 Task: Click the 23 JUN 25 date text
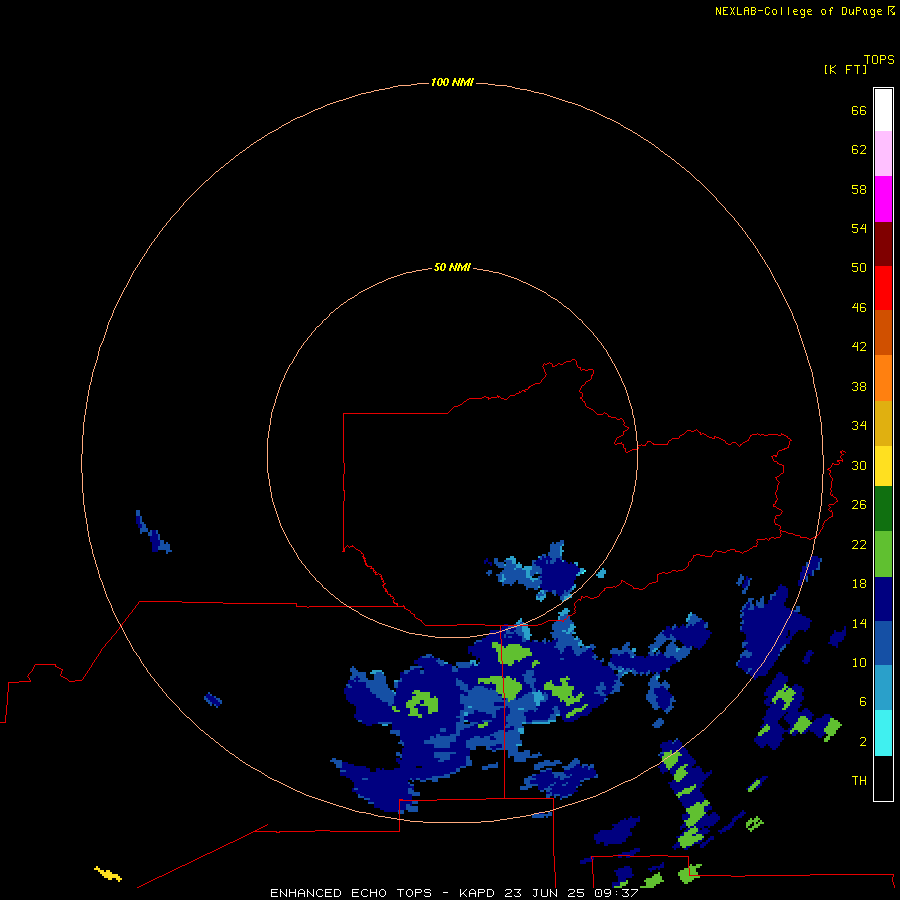pyautogui.click(x=546, y=893)
